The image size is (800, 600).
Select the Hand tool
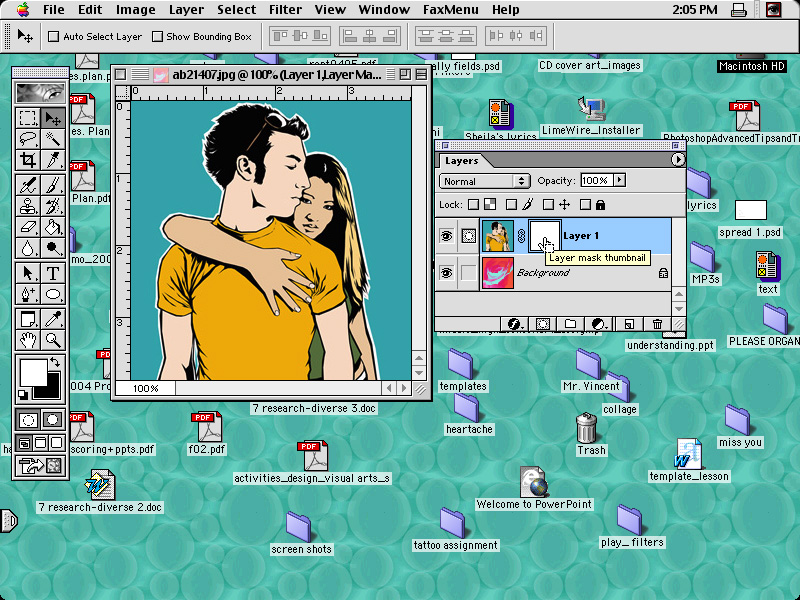coord(28,340)
